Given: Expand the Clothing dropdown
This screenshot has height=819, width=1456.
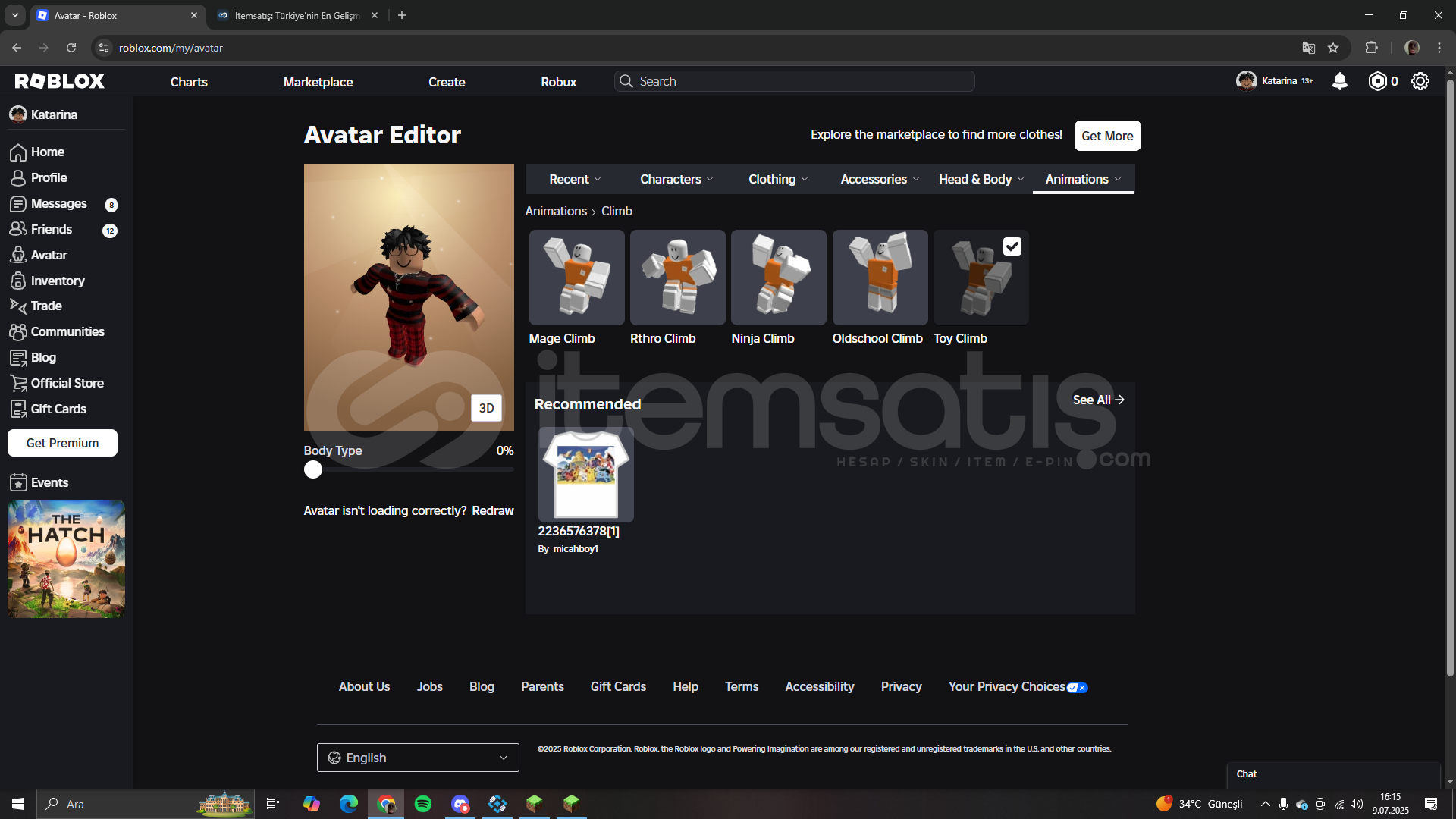Looking at the screenshot, I should pyautogui.click(x=778, y=179).
